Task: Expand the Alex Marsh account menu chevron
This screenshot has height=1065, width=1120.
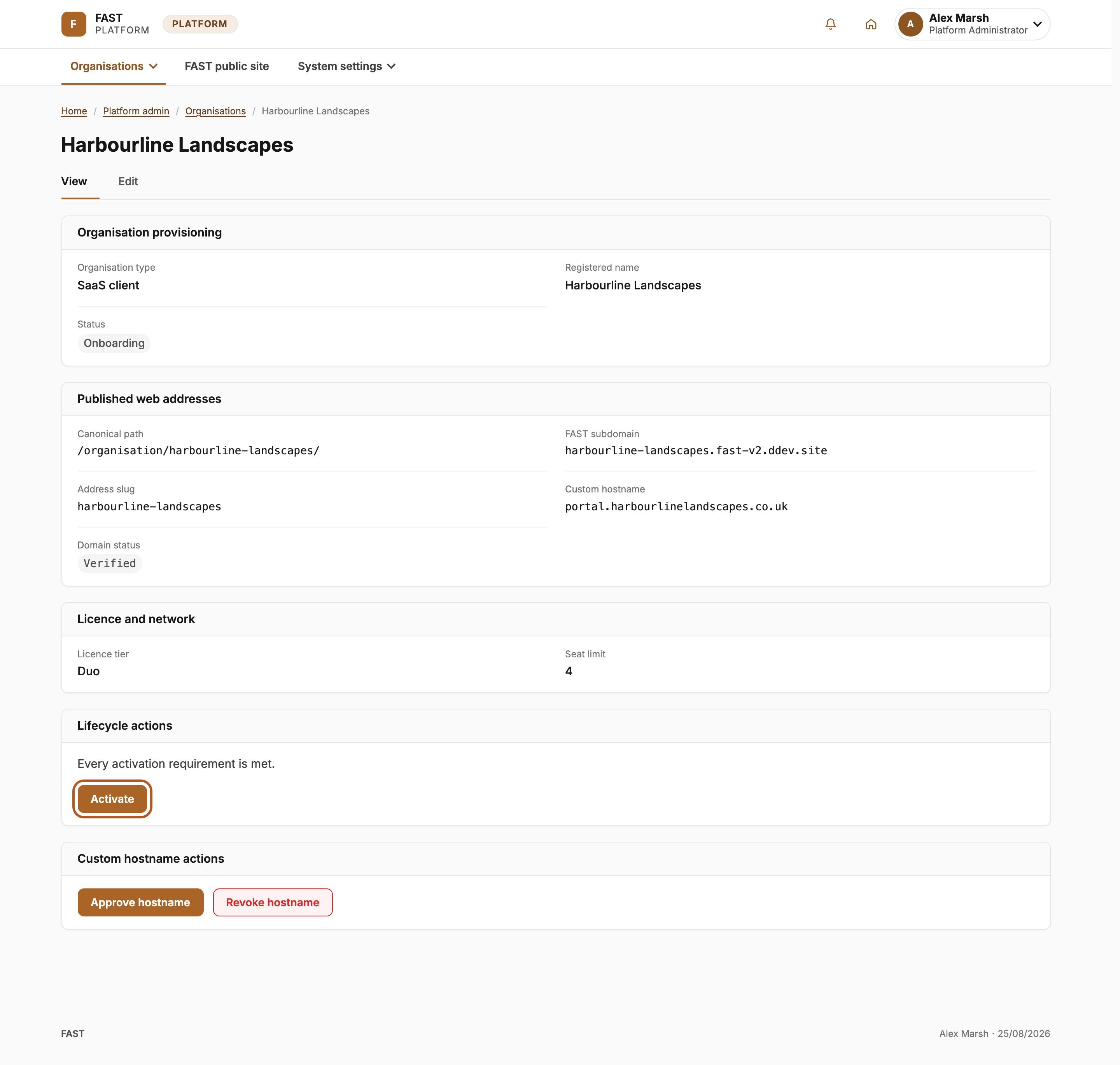Action: [1037, 24]
